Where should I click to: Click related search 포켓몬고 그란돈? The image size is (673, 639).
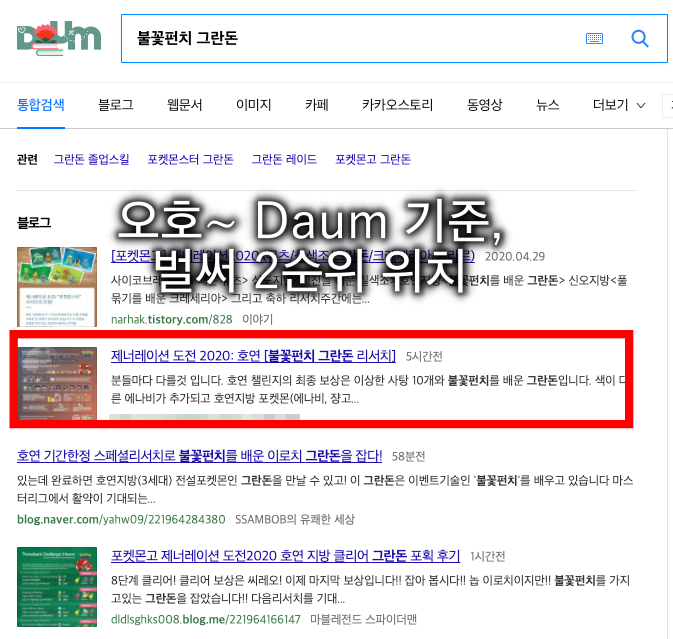tap(373, 159)
